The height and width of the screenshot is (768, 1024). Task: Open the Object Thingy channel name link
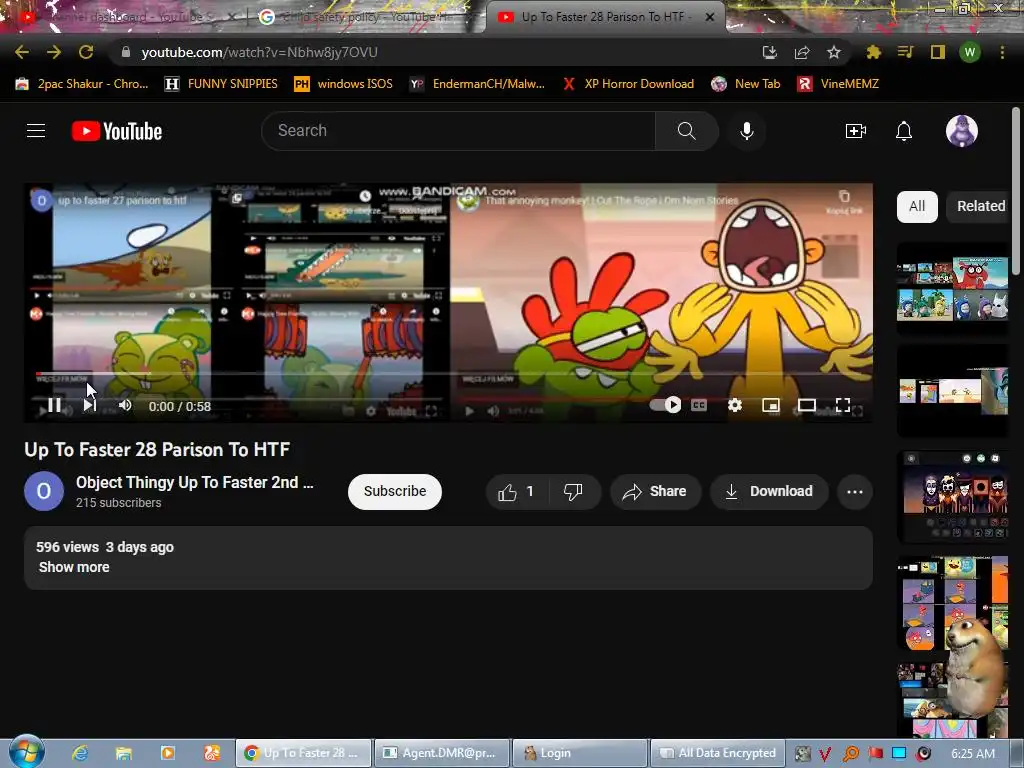(195, 483)
